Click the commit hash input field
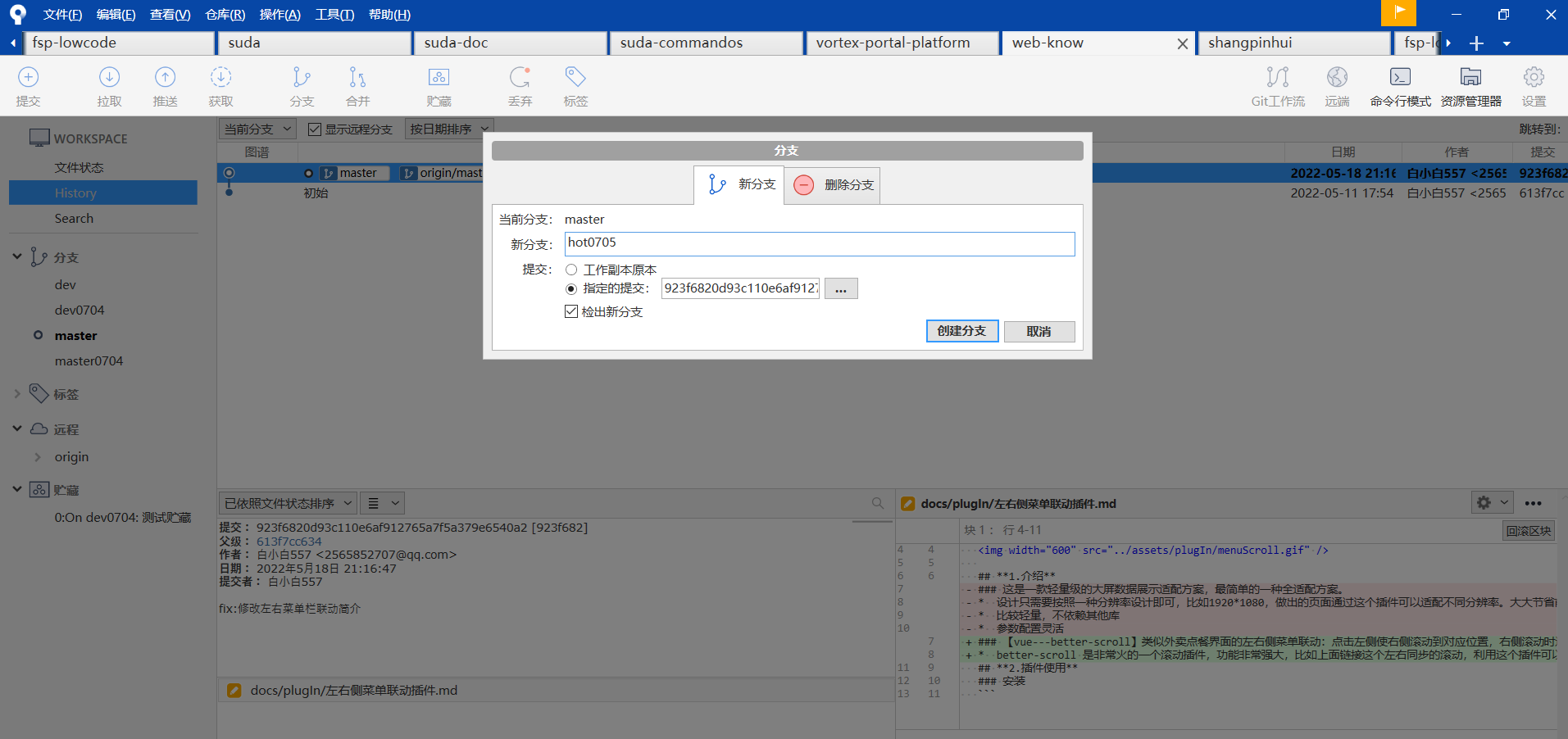Screen dimensions: 1568x739 tap(740, 288)
